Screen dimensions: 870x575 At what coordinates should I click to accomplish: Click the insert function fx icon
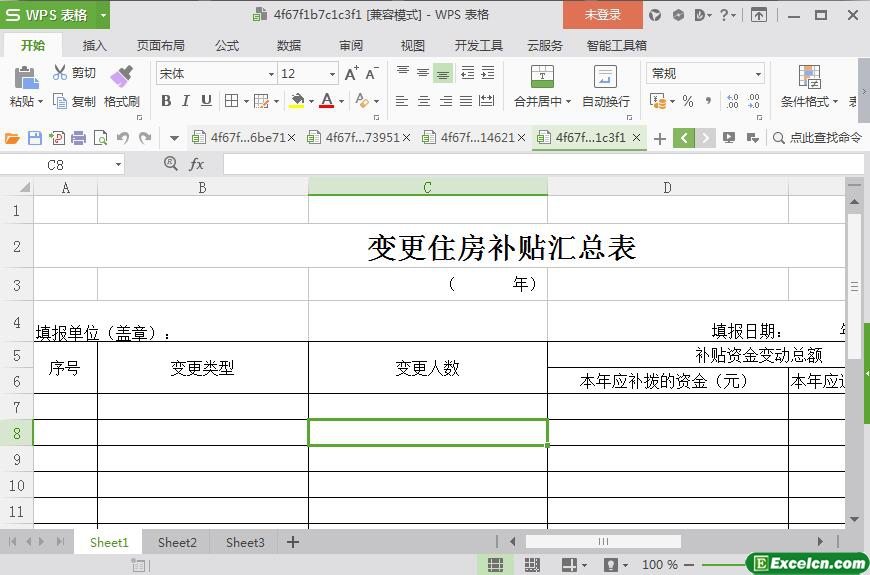pyautogui.click(x=197, y=164)
